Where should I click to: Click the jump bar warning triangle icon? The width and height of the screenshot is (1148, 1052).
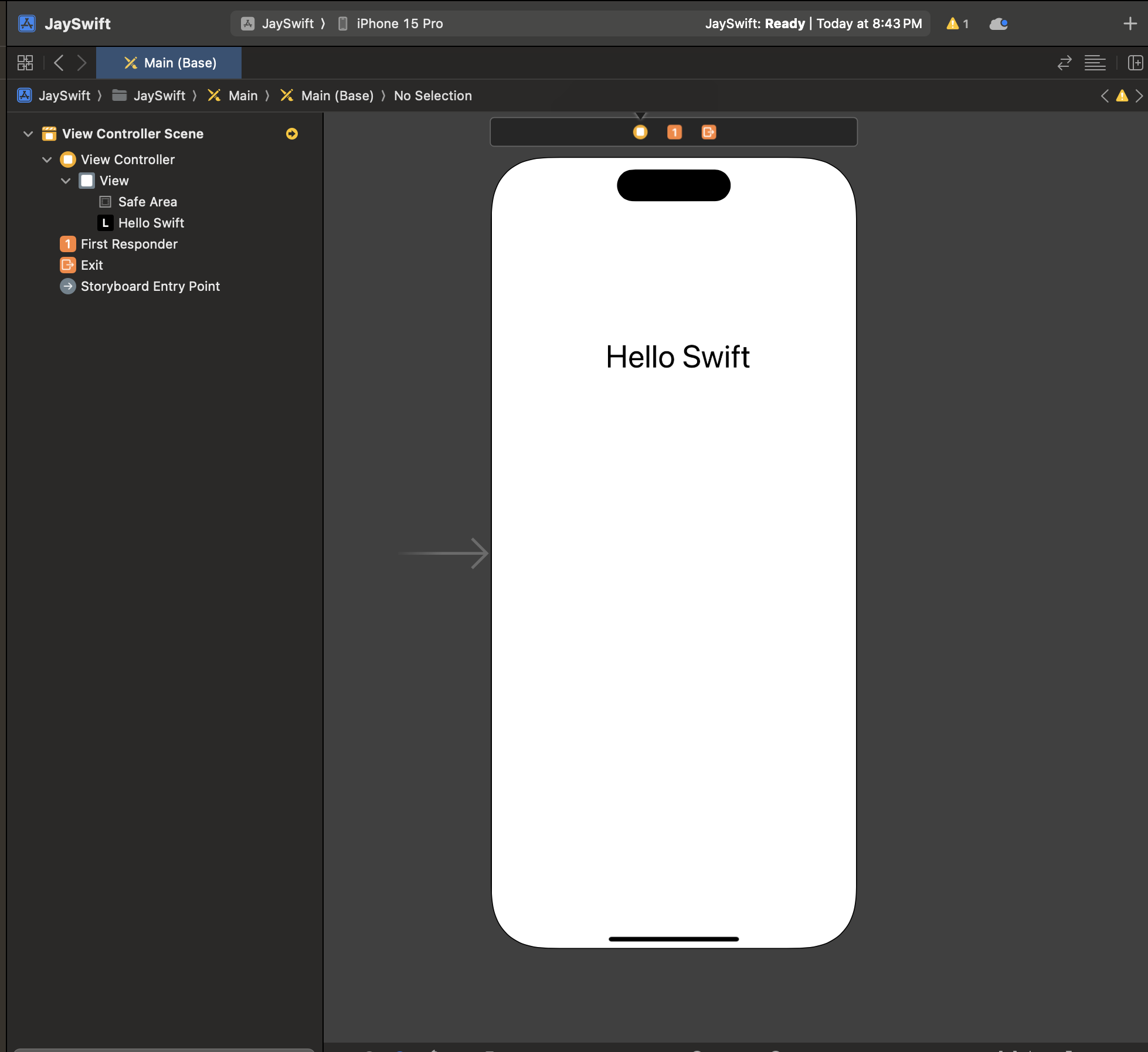tap(1122, 96)
